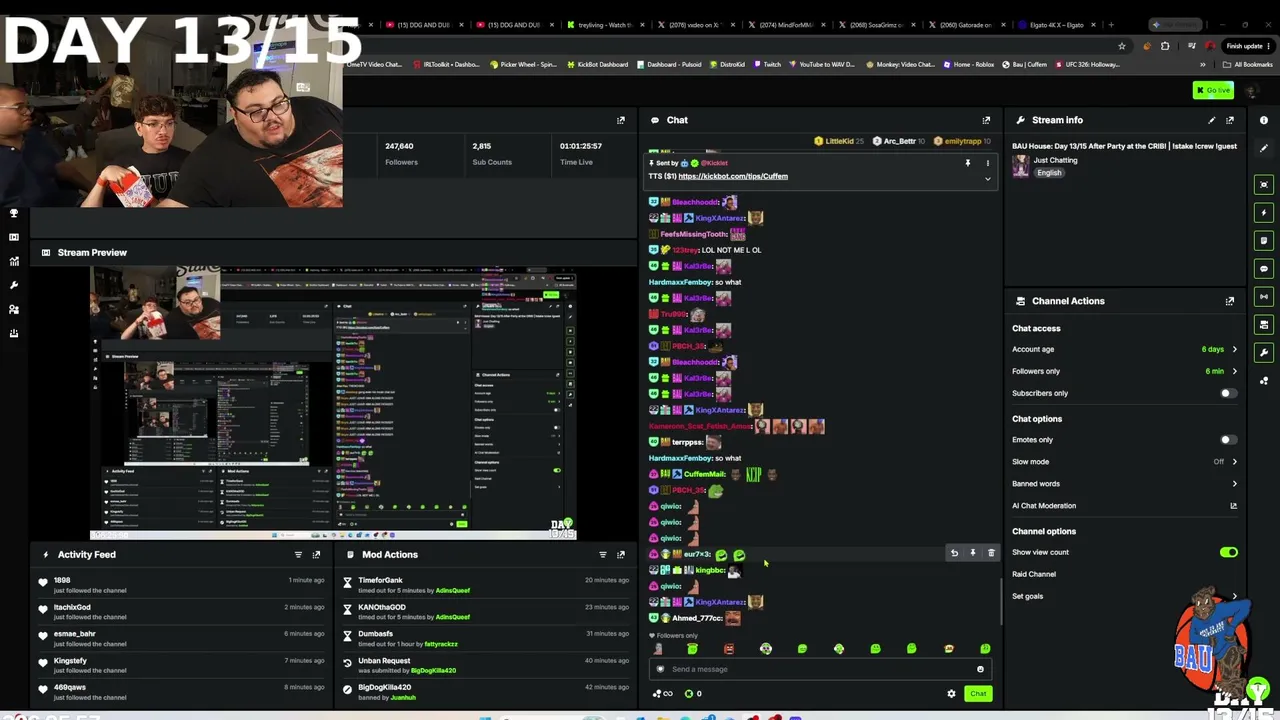Send message with Chat button
The width and height of the screenshot is (1280, 720).
(977, 694)
